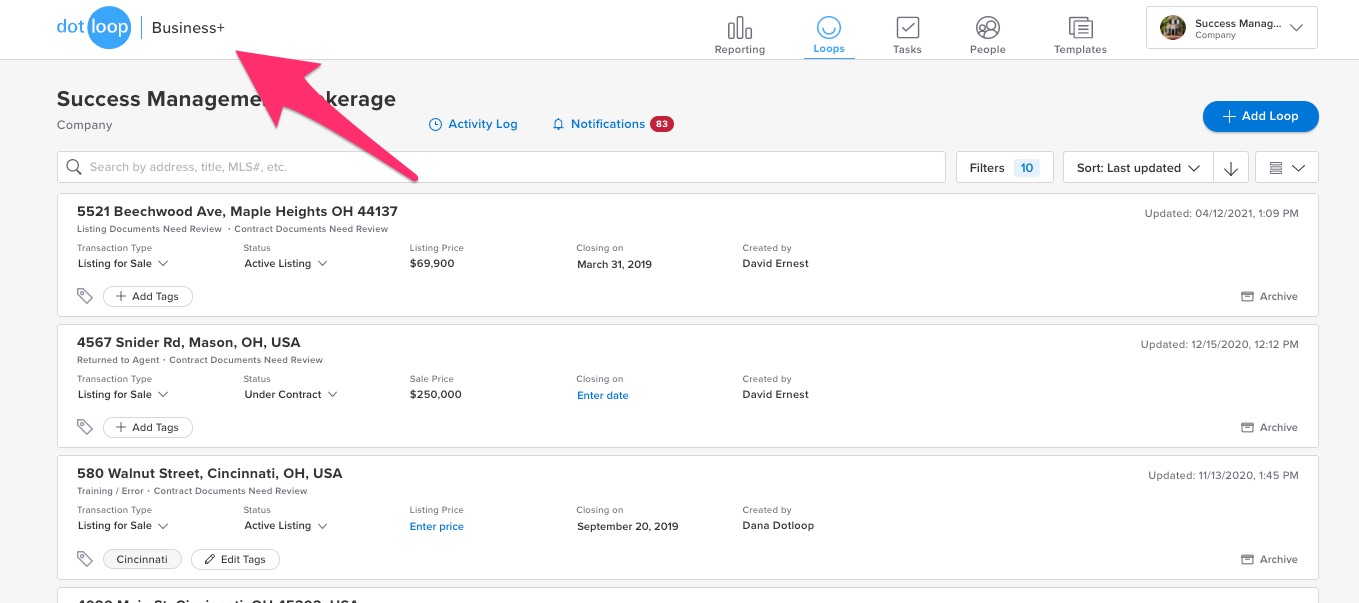Toggle sort direction arrow
This screenshot has width=1359, height=603.
point(1230,168)
